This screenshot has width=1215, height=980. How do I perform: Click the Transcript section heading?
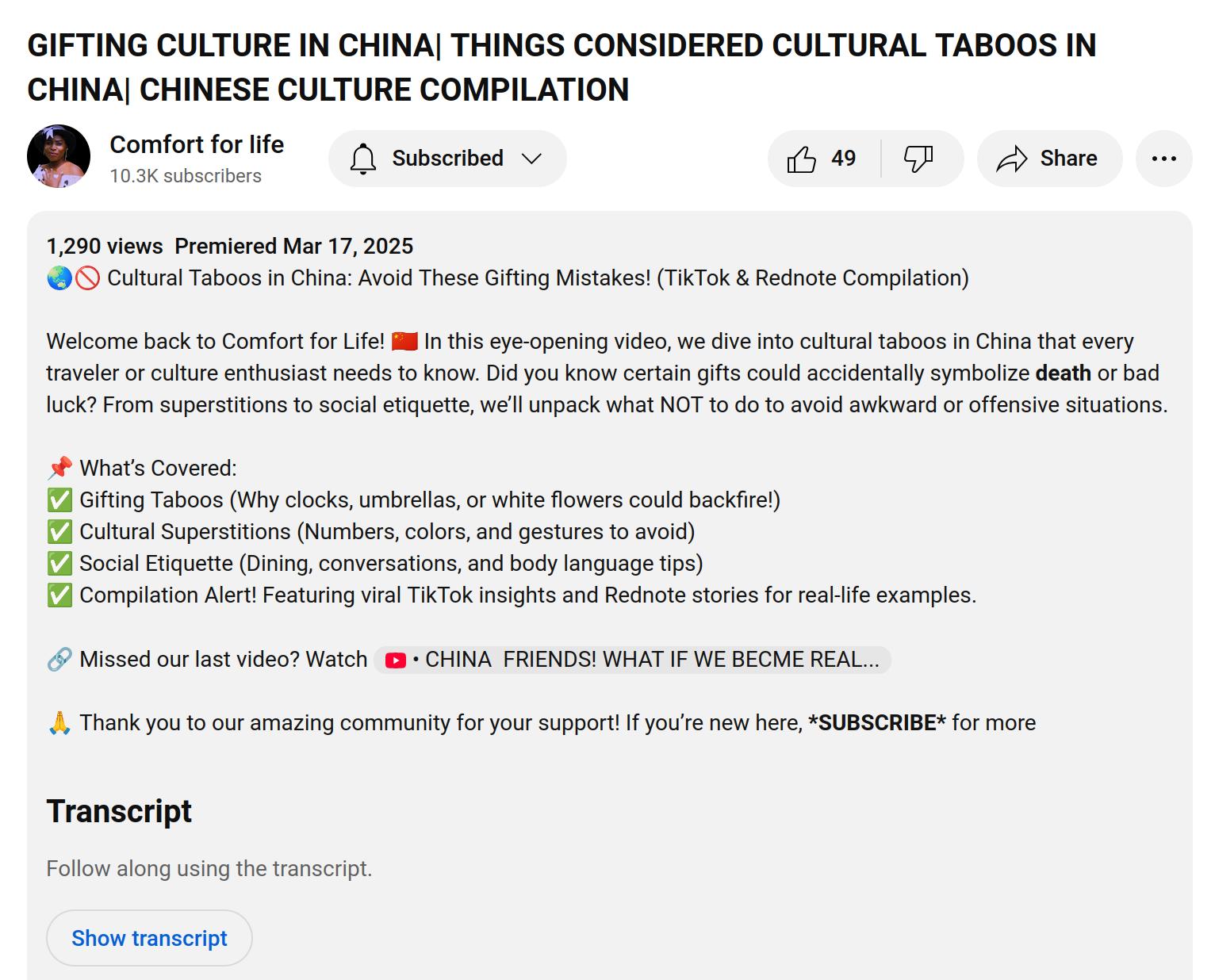119,811
